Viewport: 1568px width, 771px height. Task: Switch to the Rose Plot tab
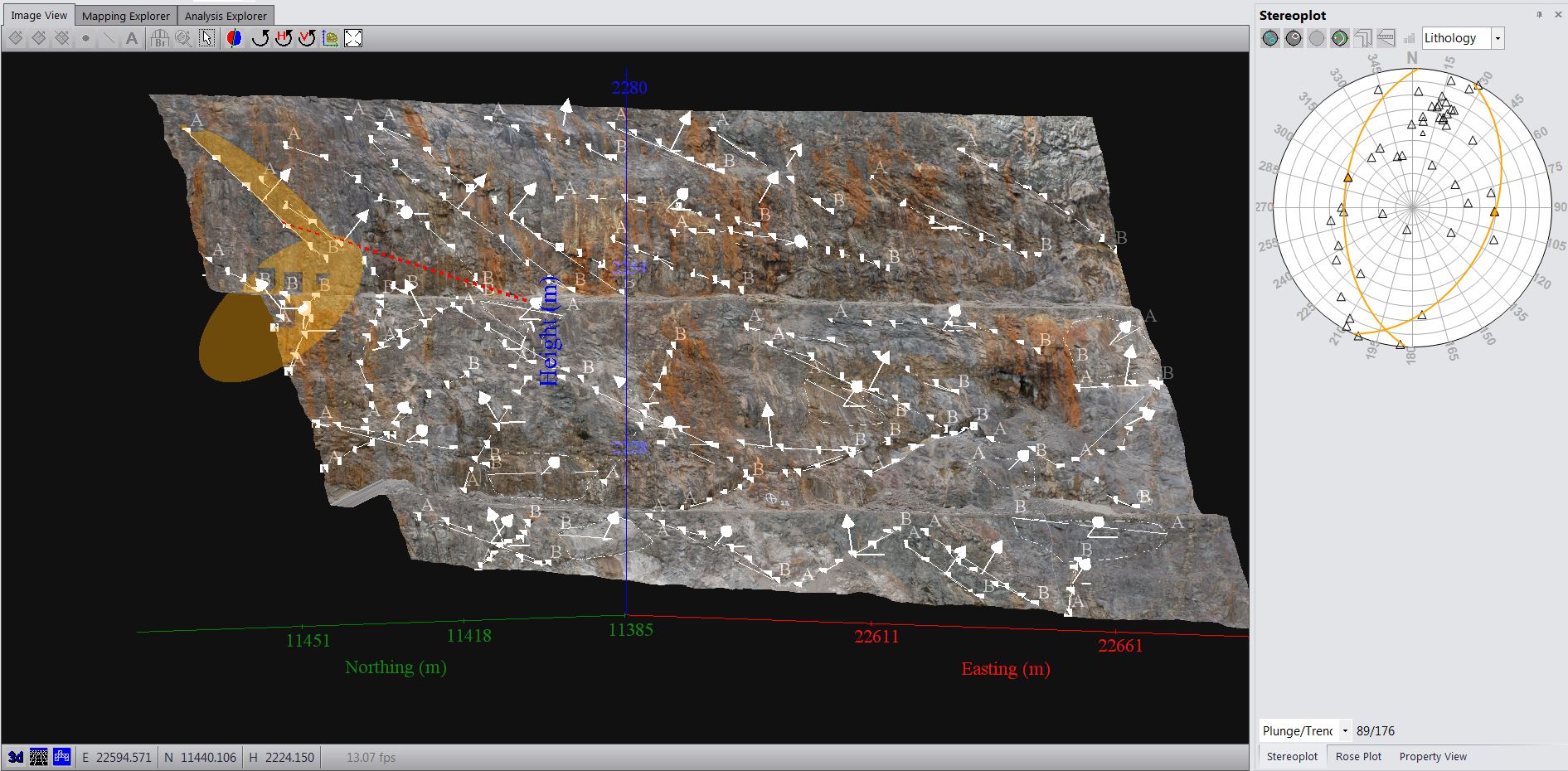click(1358, 756)
